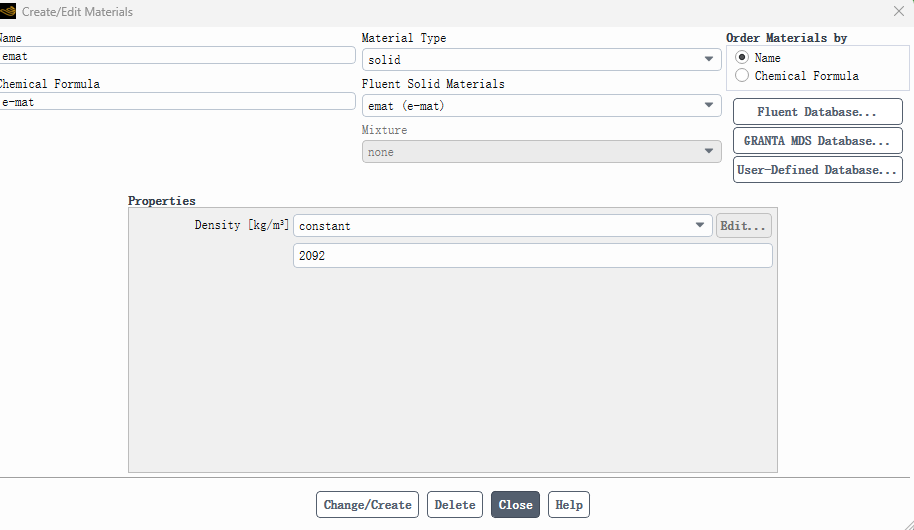Select the Chemical Formula ordering radio button
Viewport: 914px width, 530px height.
point(741,75)
